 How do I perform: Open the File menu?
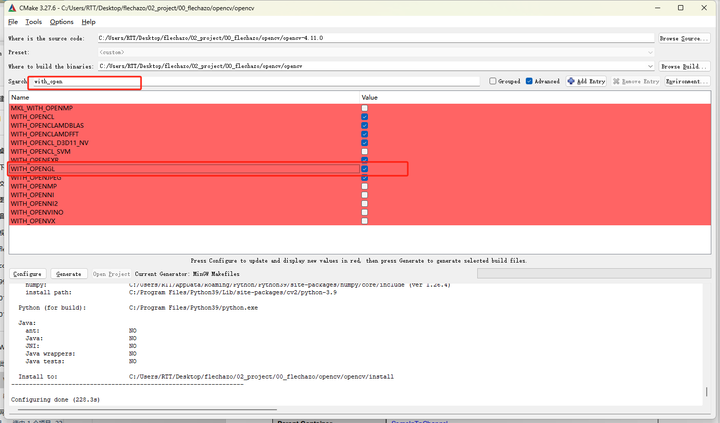13,22
